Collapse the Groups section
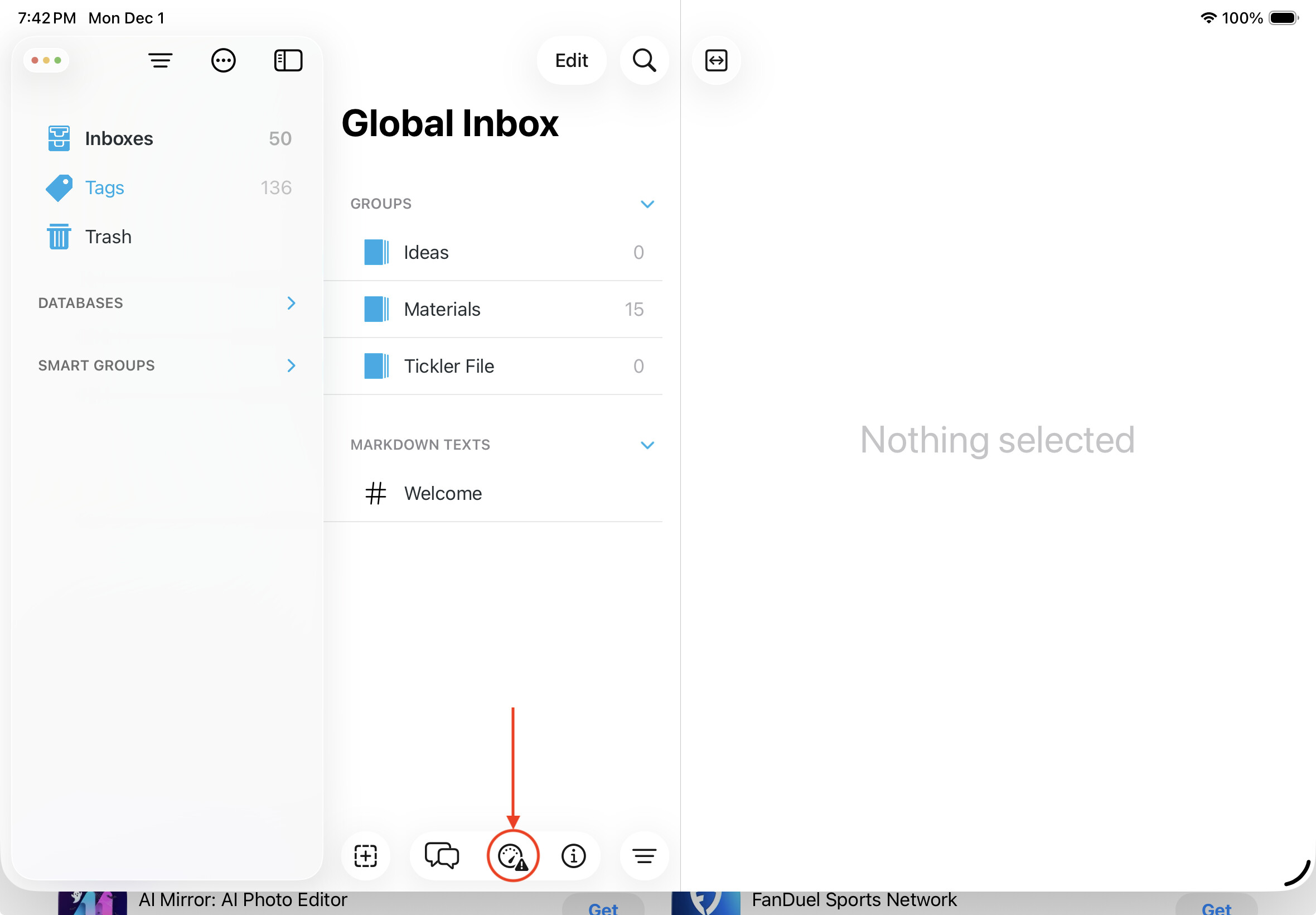The image size is (1316, 915). pyautogui.click(x=647, y=204)
